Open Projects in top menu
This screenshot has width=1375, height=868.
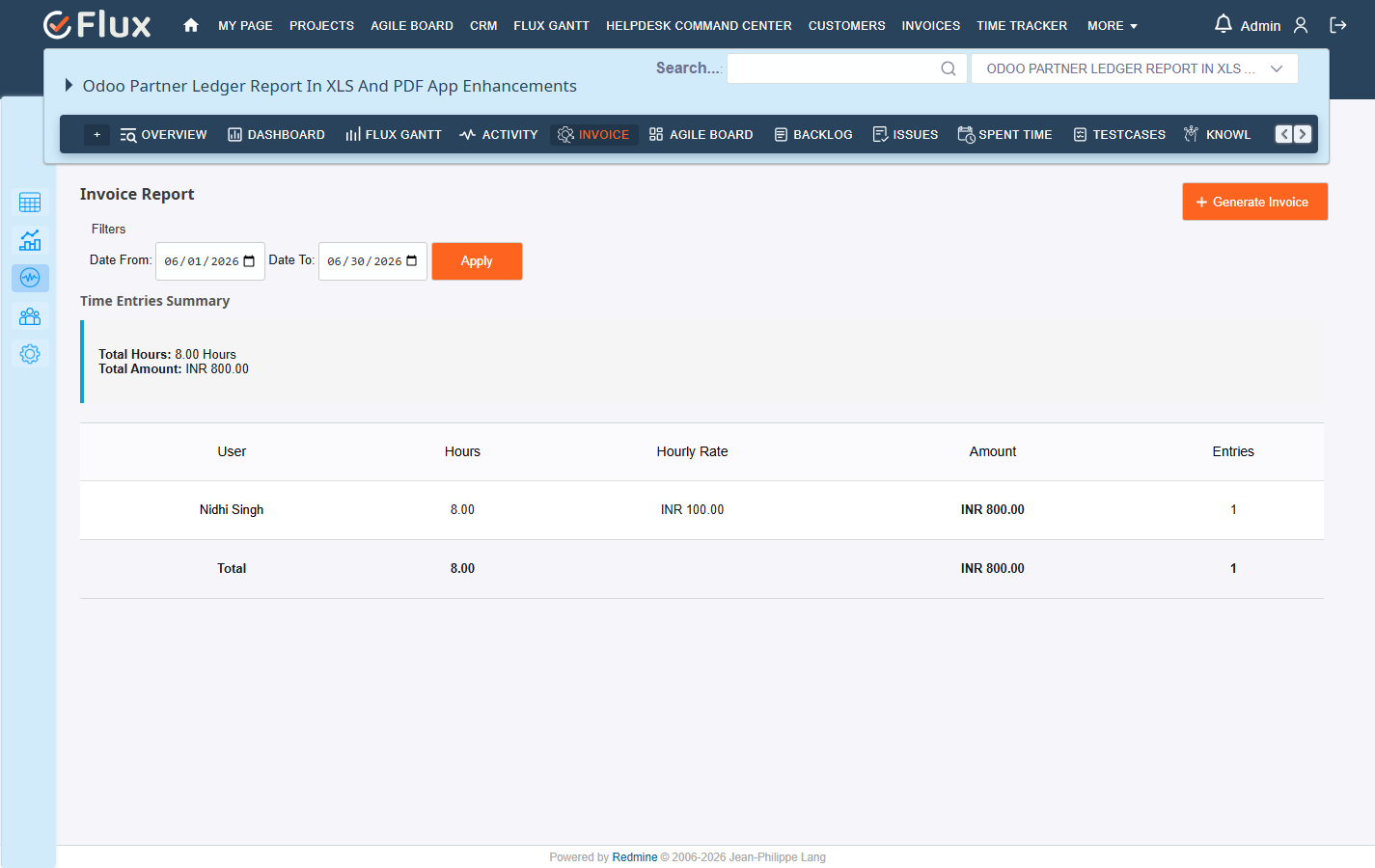point(321,26)
